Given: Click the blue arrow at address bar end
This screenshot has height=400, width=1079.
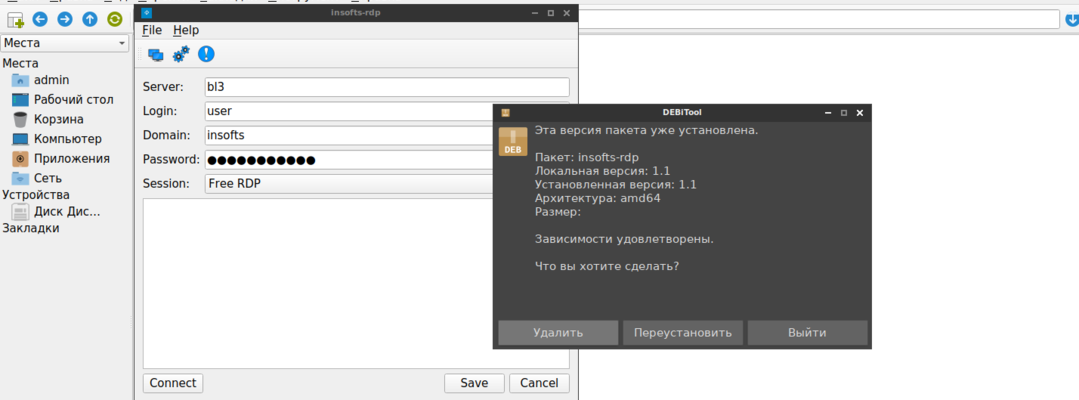Looking at the screenshot, I should (1071, 20).
